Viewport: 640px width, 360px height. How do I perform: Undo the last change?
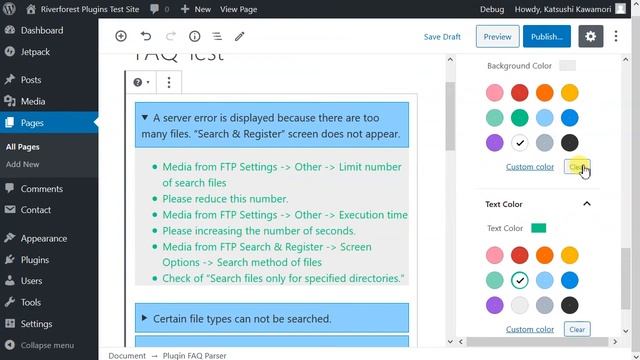(146, 36)
